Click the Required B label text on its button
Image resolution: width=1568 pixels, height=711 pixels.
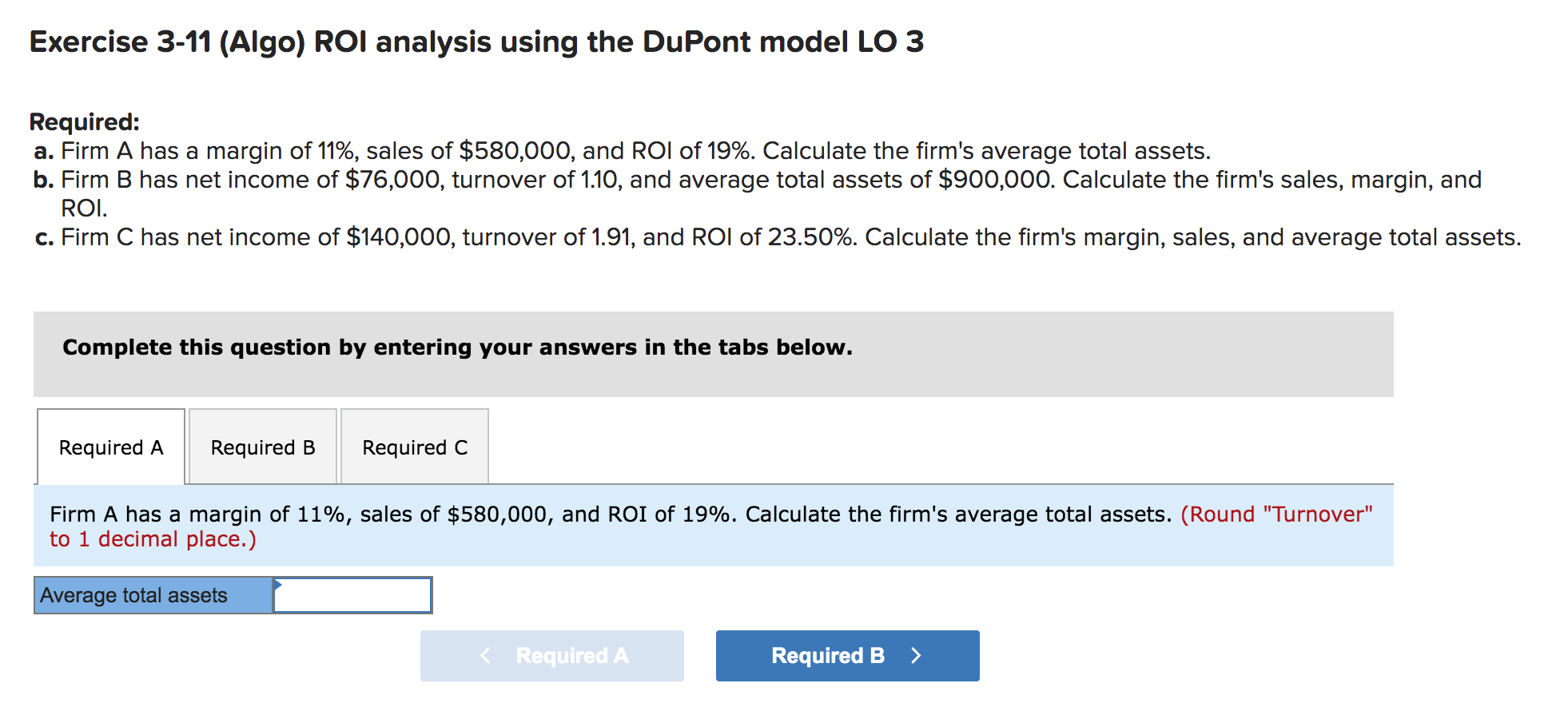[827, 656]
